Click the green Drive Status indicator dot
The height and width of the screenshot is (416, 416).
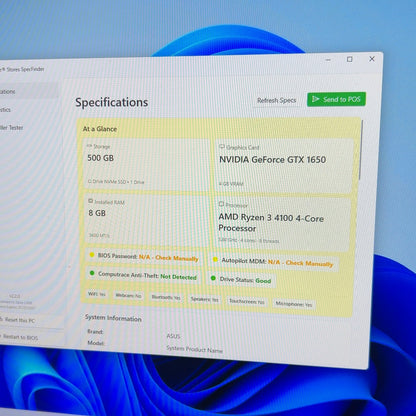pos(213,278)
